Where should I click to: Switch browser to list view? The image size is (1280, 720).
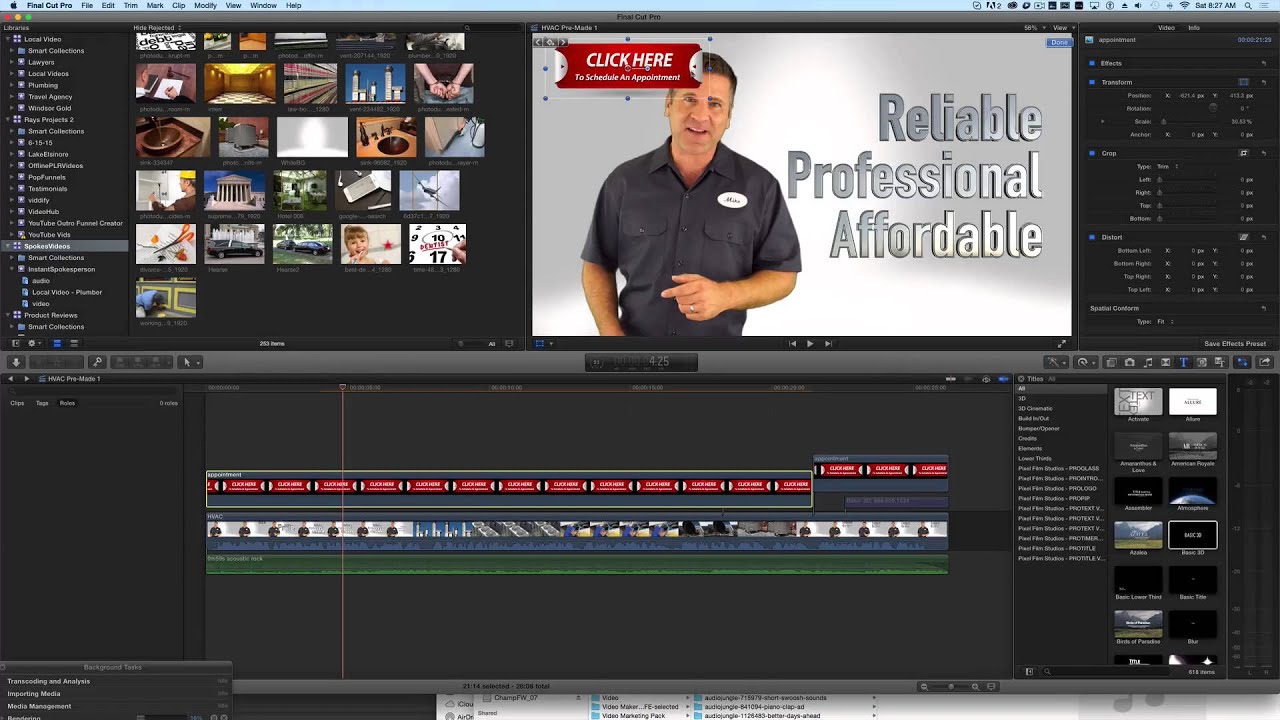coord(74,343)
